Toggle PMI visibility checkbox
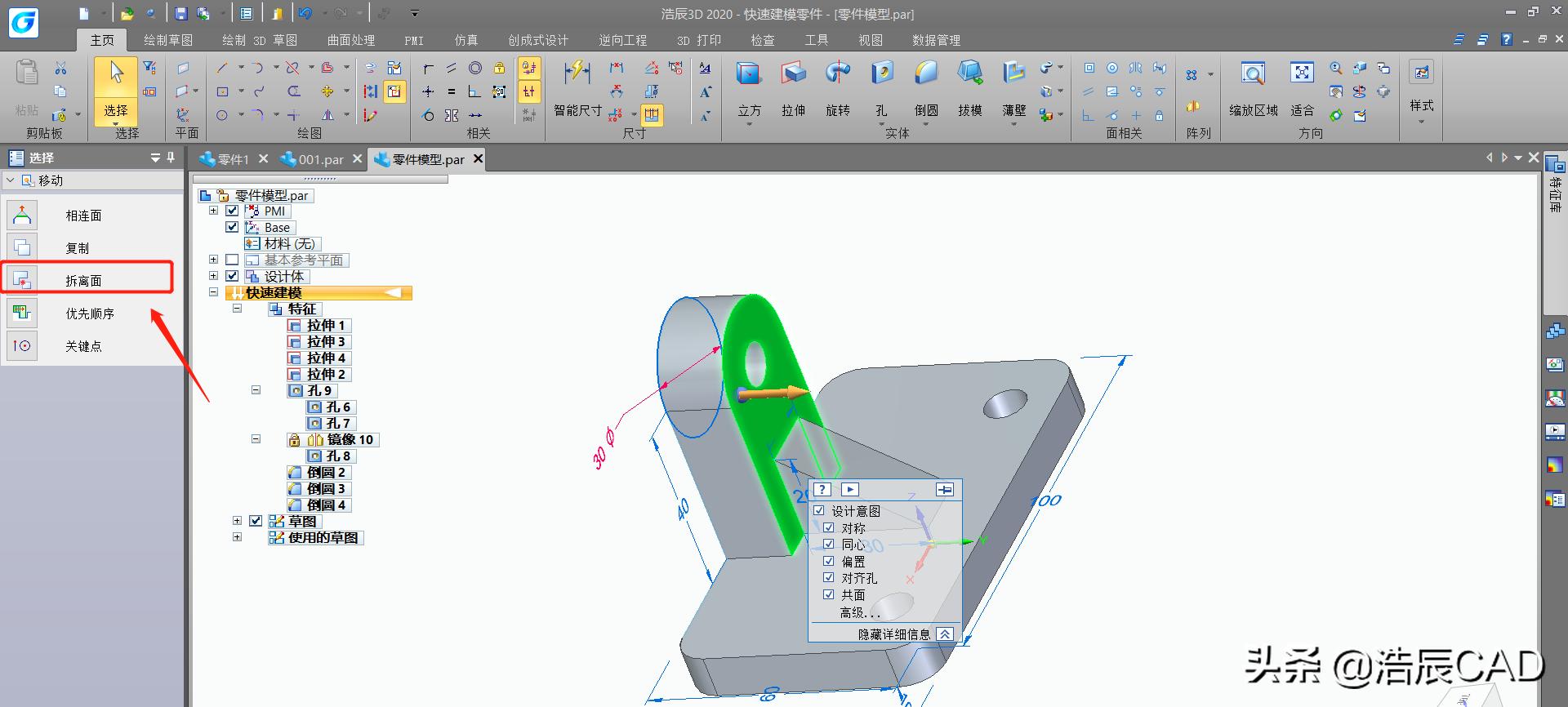This screenshot has height=707, width=1568. click(x=232, y=211)
